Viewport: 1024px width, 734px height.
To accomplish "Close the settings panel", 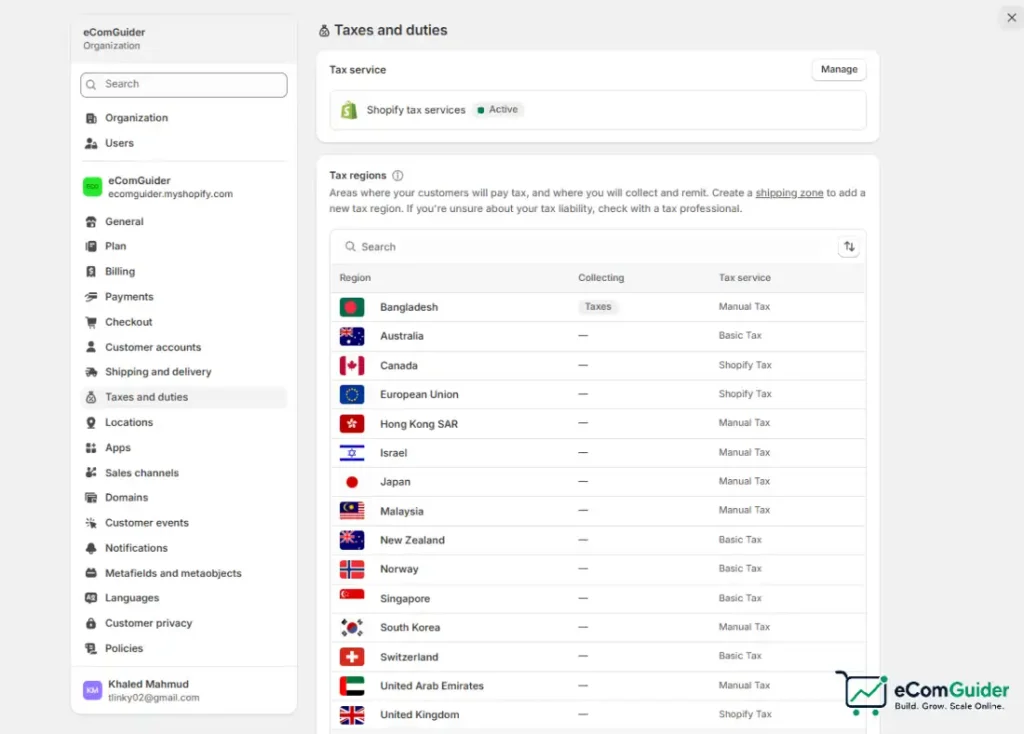I will [x=1012, y=18].
